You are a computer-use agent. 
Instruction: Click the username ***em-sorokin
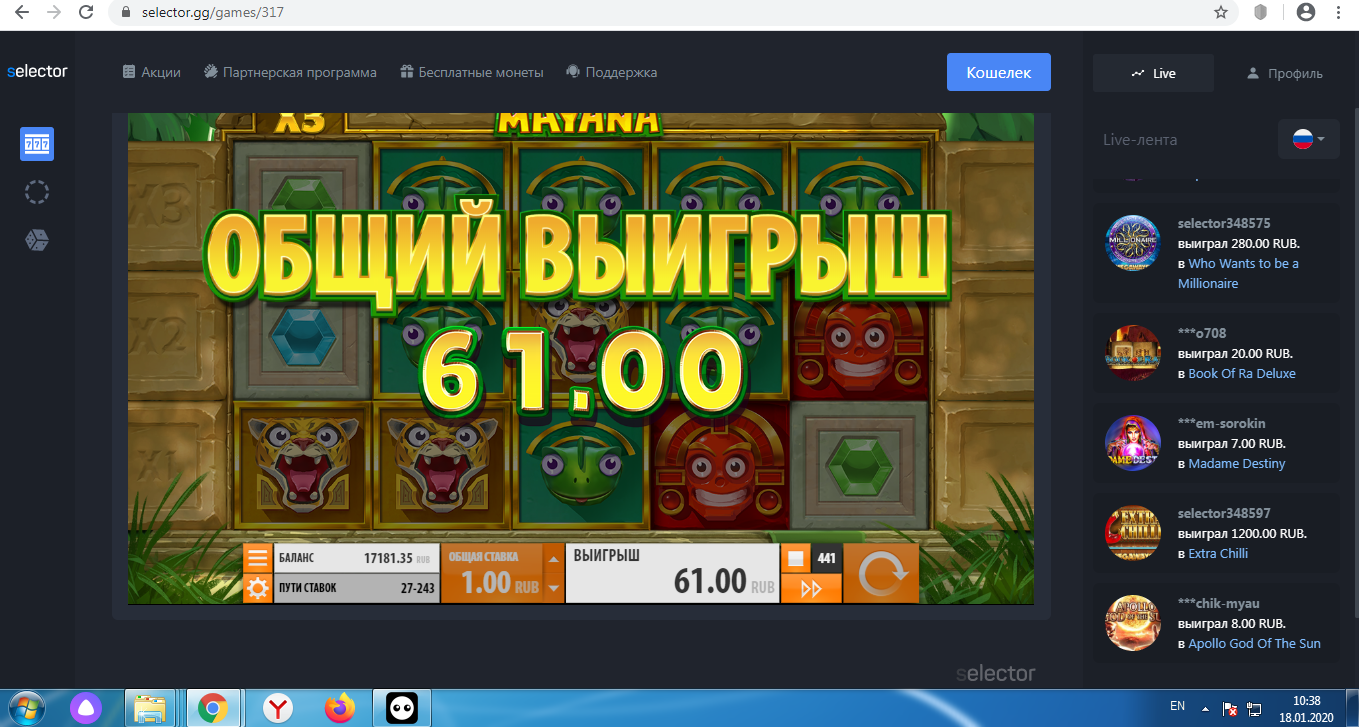coord(1224,423)
